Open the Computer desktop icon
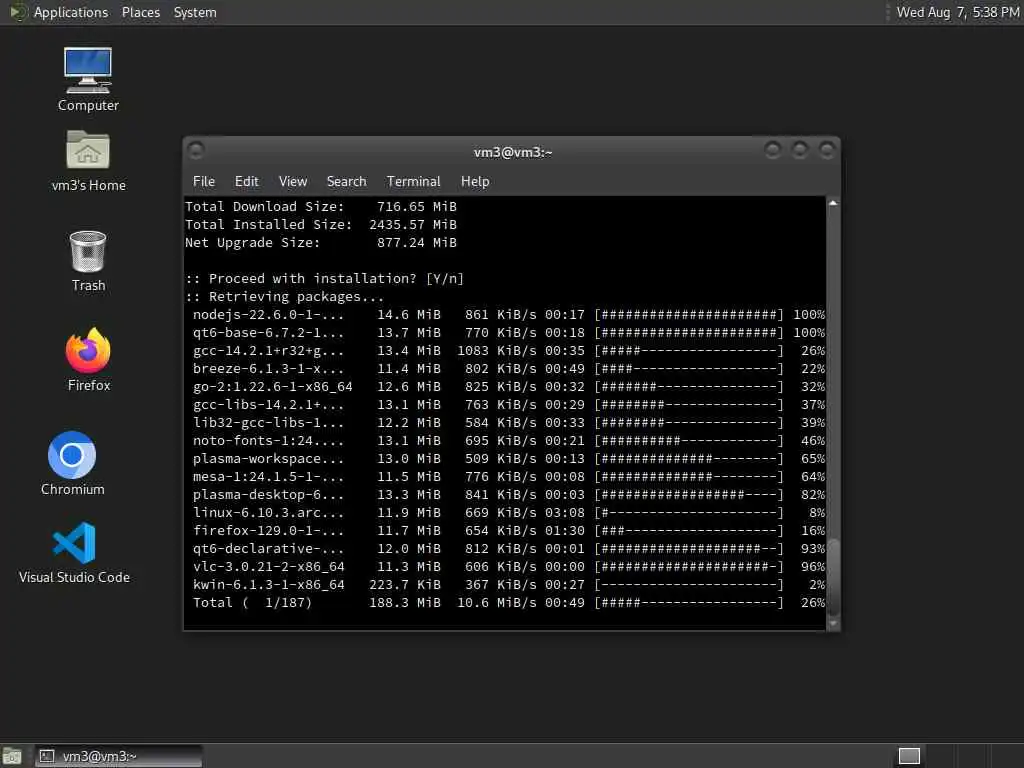The image size is (1024, 768). pos(88,80)
